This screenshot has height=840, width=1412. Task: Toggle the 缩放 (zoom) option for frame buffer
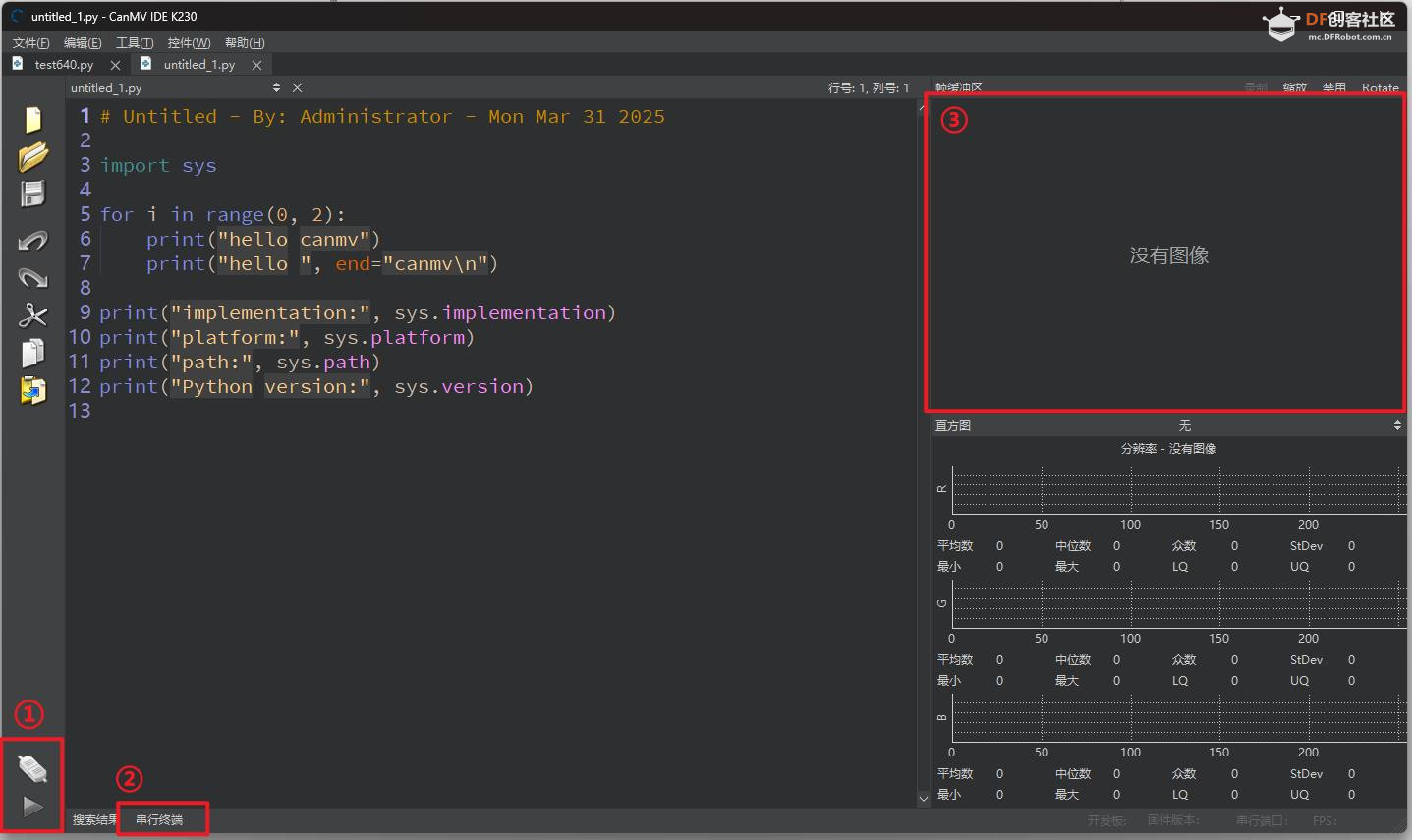point(1294,87)
